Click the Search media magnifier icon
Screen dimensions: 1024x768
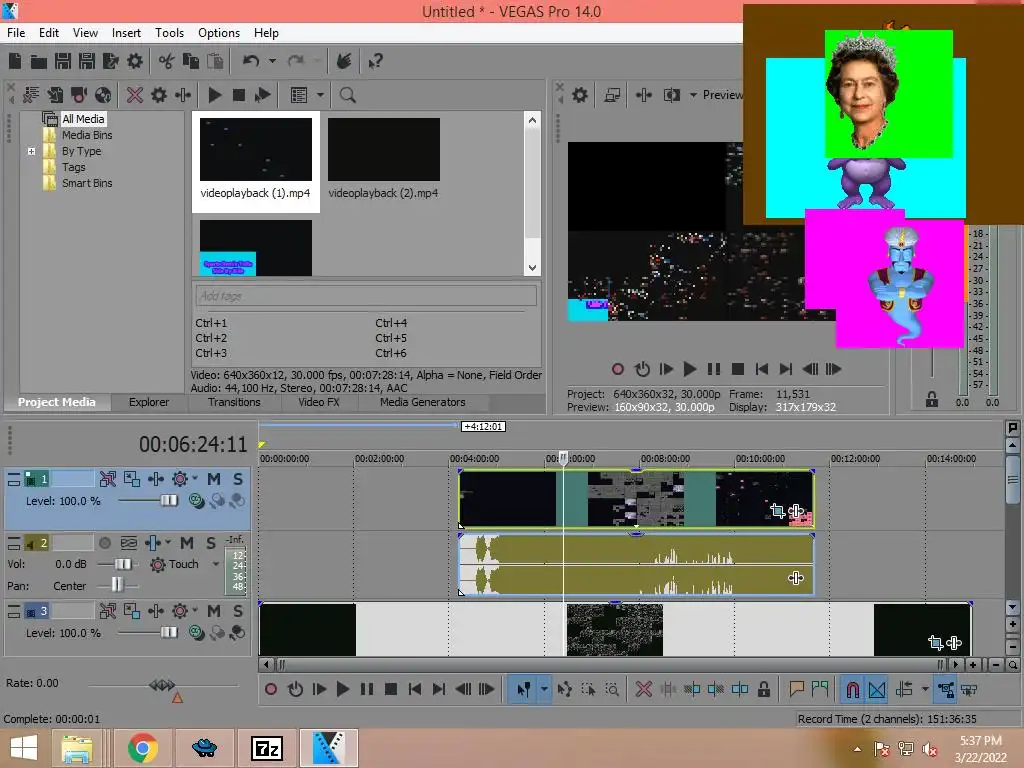(347, 95)
